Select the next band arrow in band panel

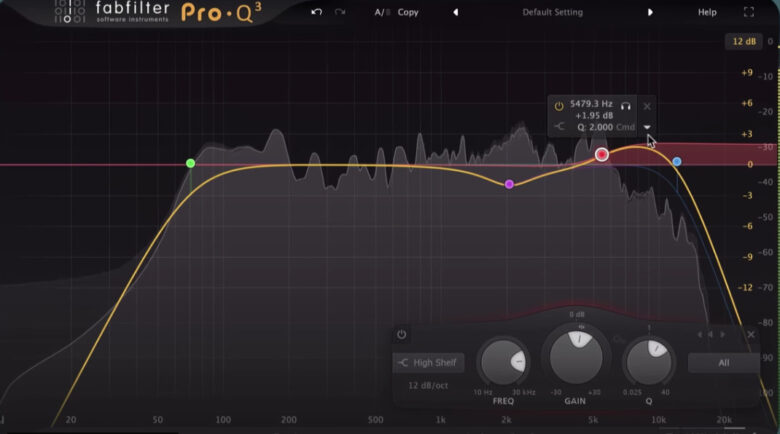pos(723,334)
